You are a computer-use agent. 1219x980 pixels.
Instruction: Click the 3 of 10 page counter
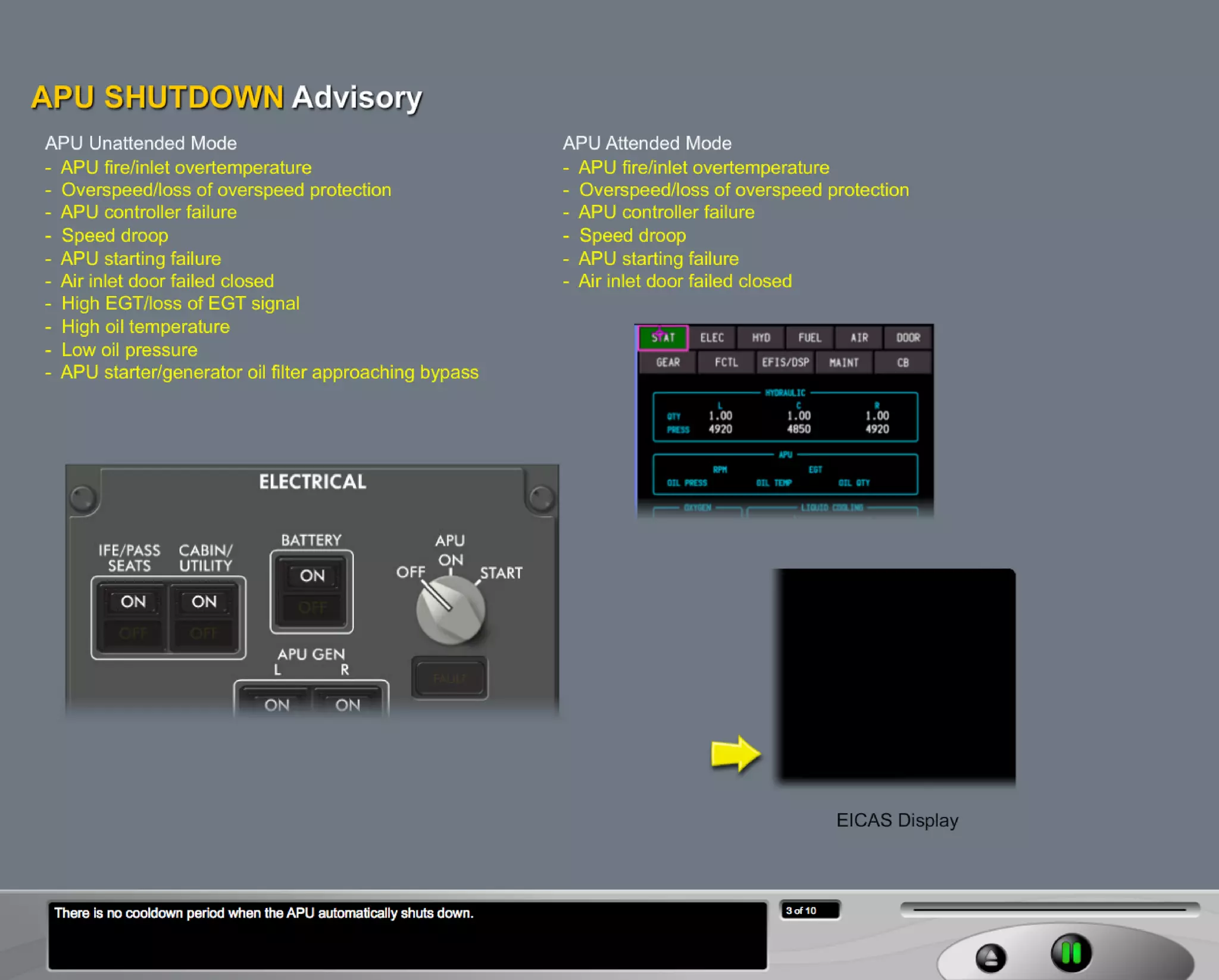tap(809, 910)
